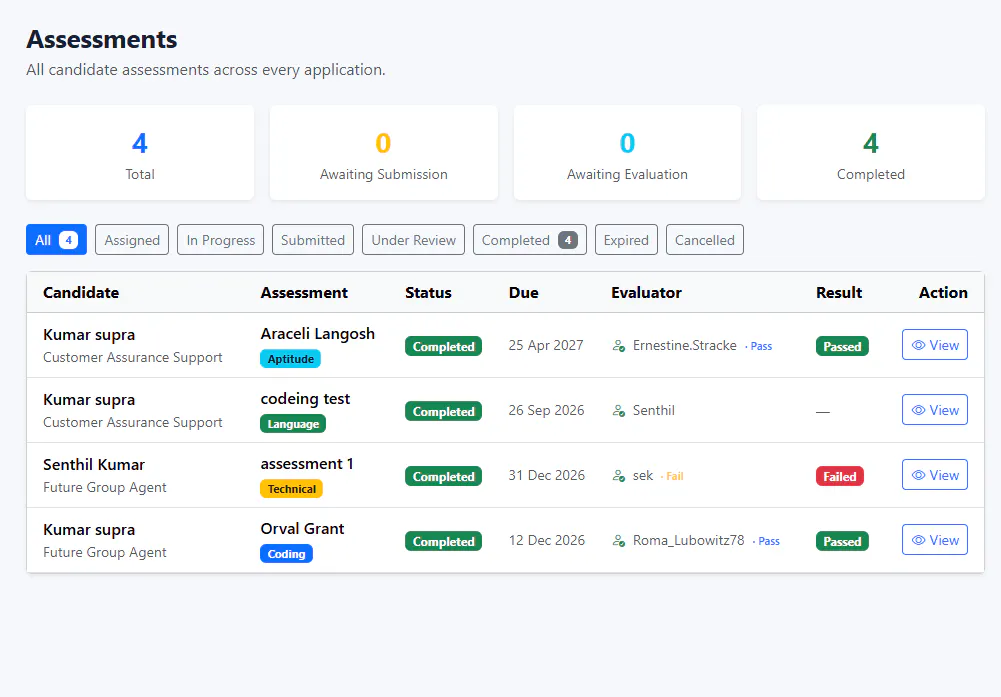Click the Failed result badge

tap(839, 477)
